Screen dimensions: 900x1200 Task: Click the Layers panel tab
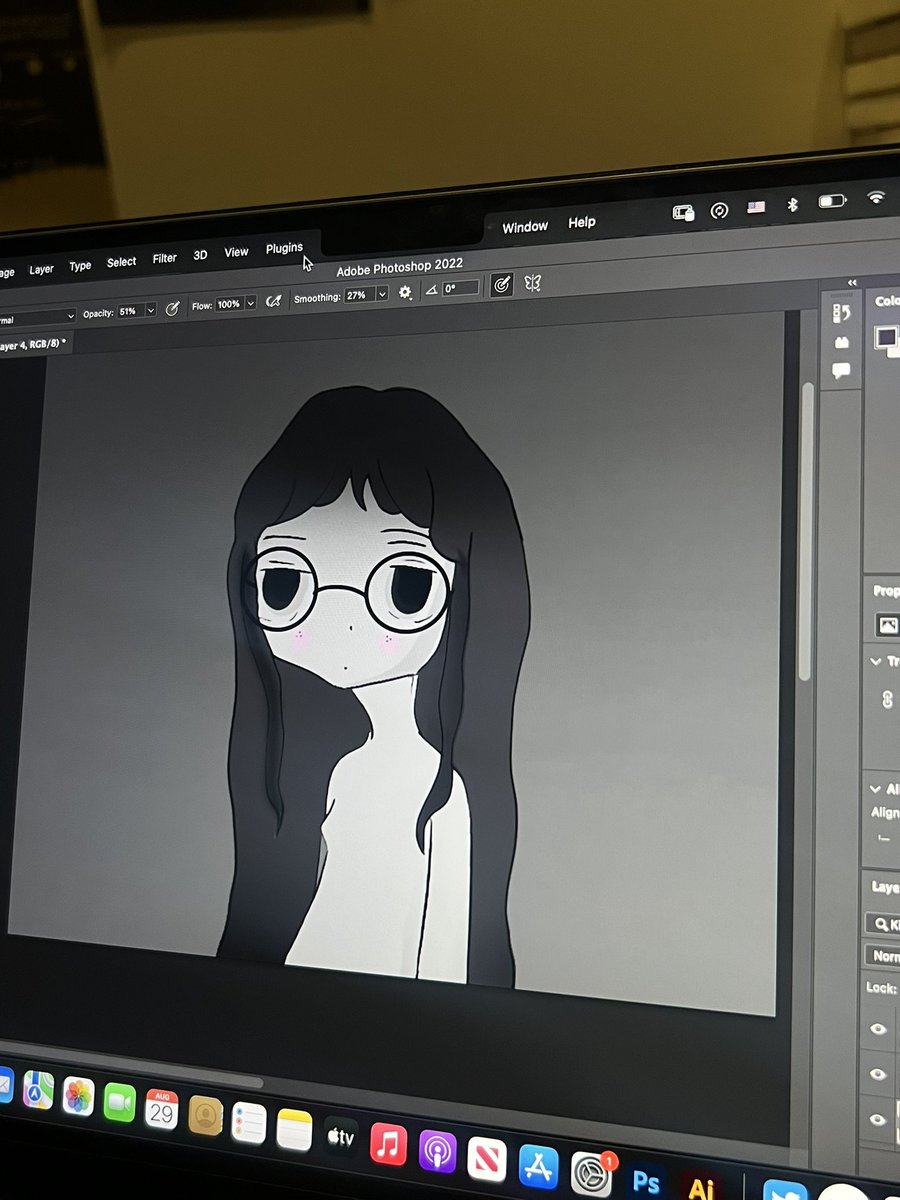click(884, 886)
